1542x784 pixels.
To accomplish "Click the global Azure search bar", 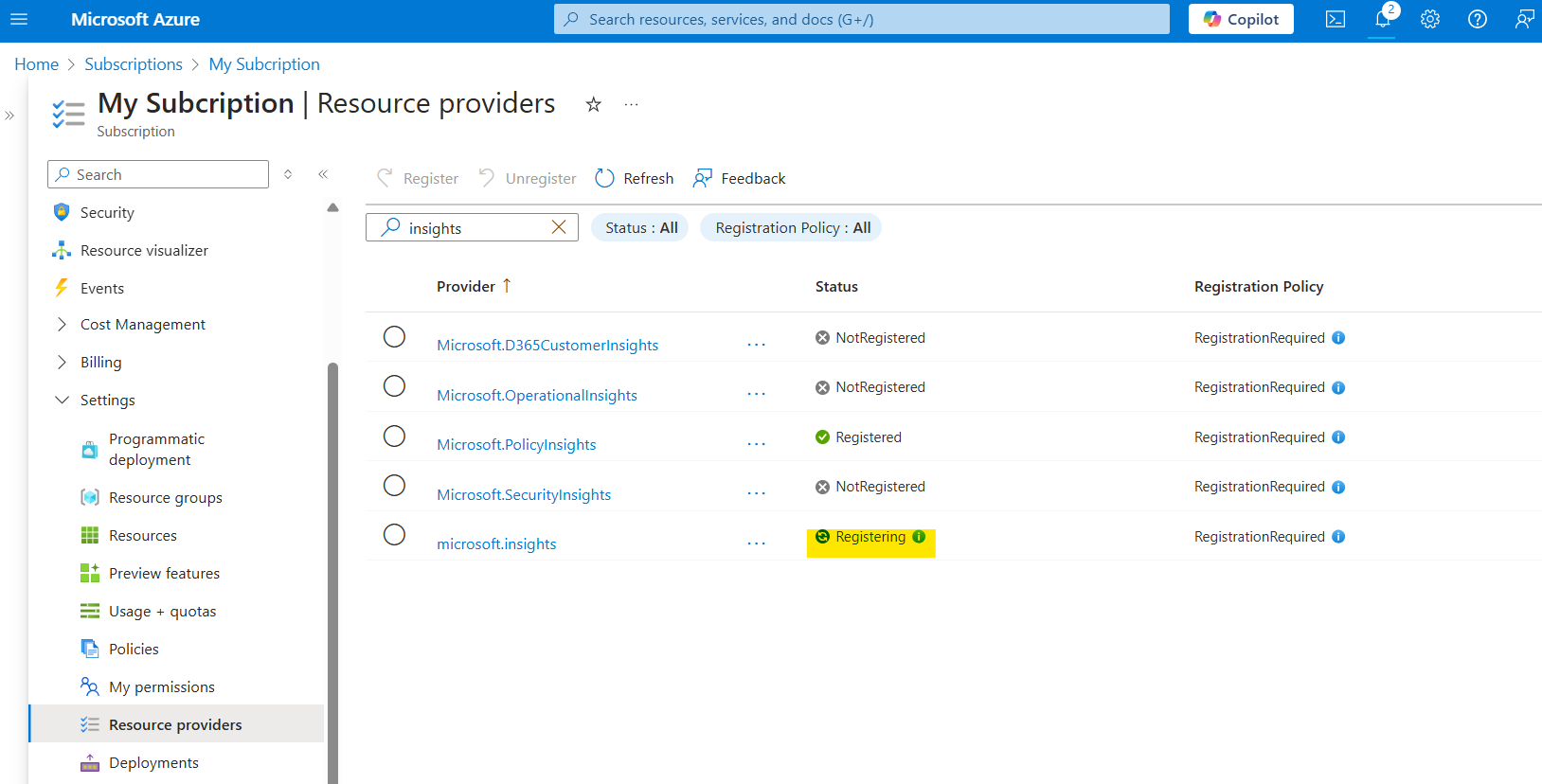I will [862, 19].
